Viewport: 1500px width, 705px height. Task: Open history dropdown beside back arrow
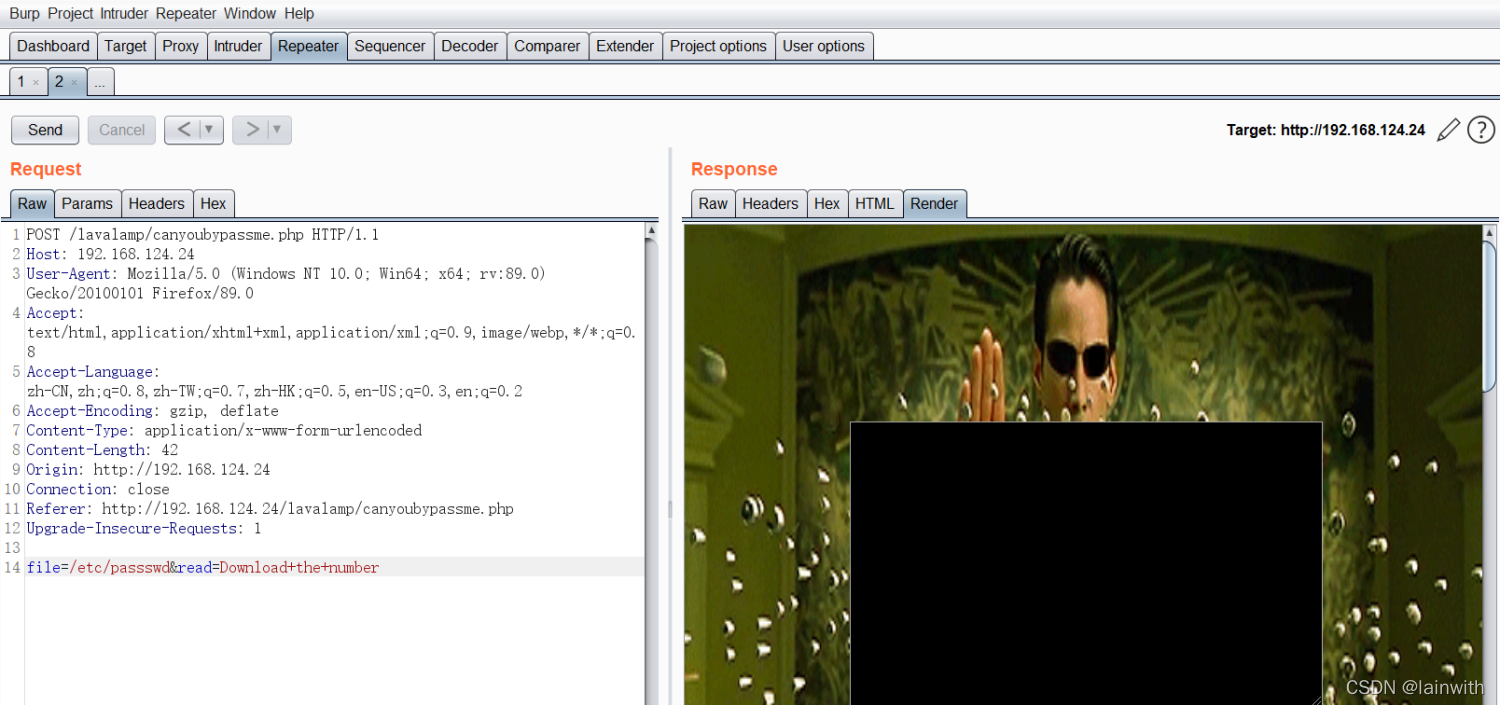click(210, 130)
